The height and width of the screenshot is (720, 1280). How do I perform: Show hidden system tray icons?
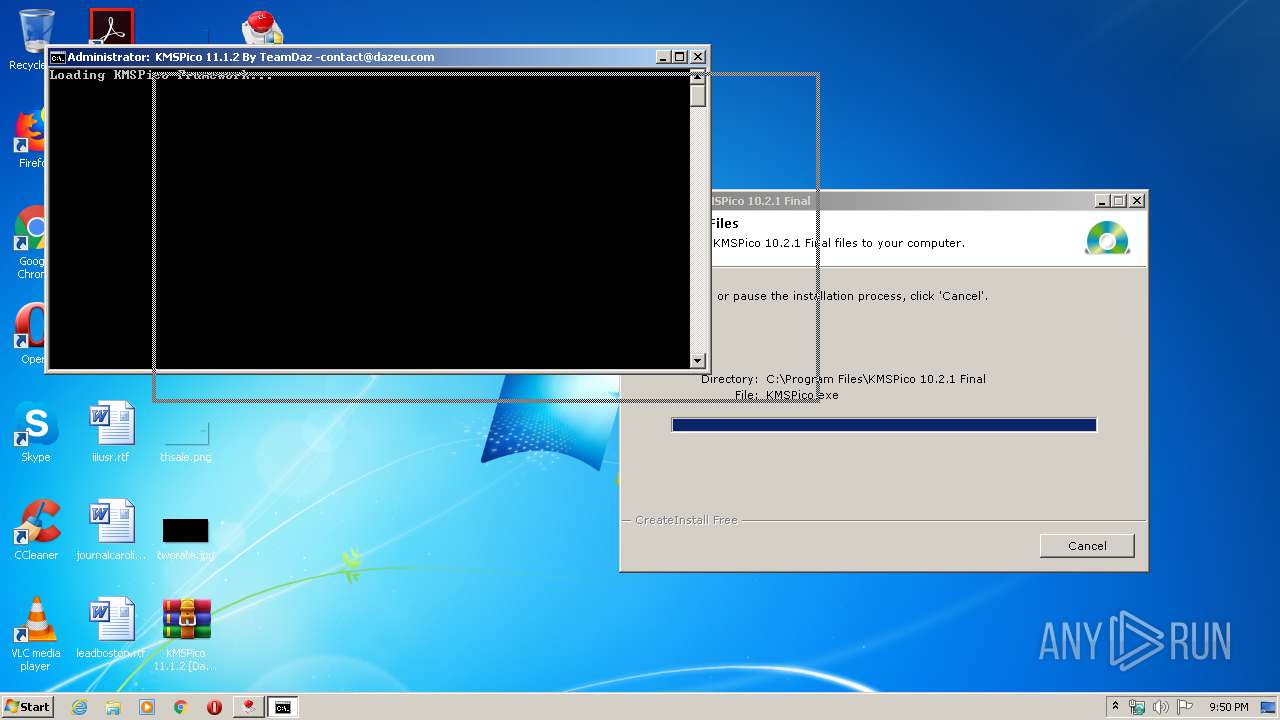click(1116, 707)
